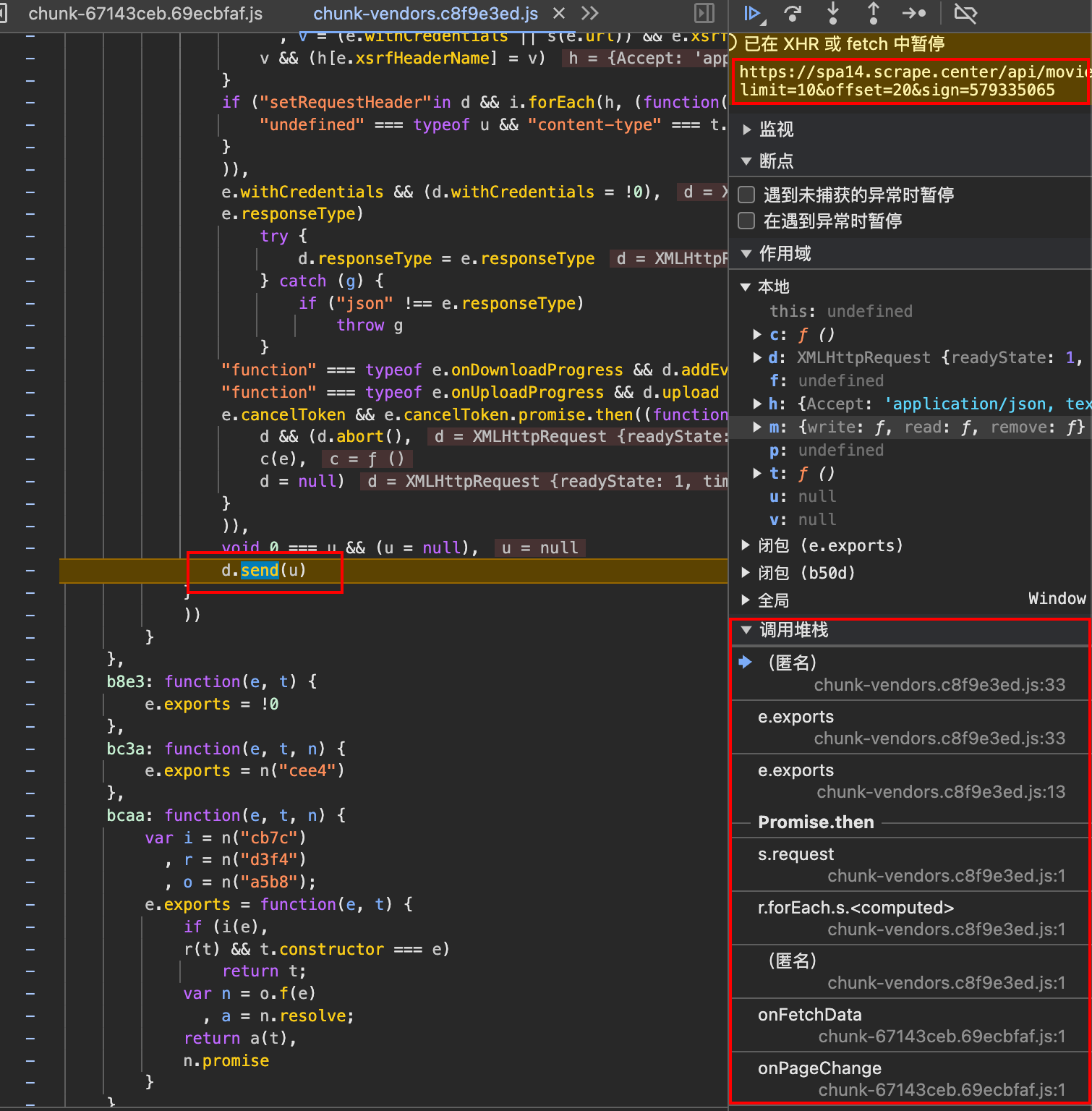The height and width of the screenshot is (1111, 1092).
Task: Click the Step out of function icon
Action: [874, 13]
